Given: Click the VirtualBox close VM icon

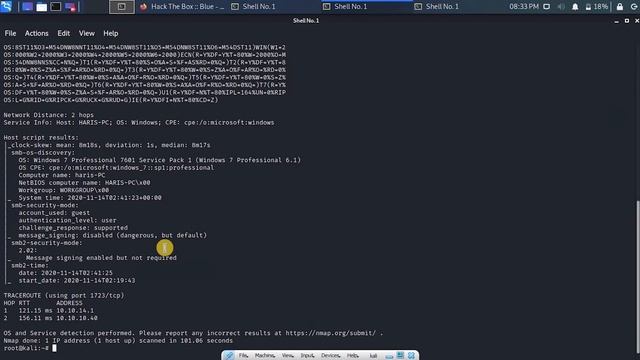Looking at the screenshot, I should coord(411,356).
